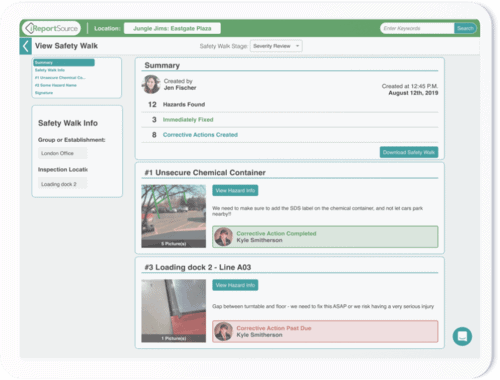Click View Hazard Info for Loading dock 2

[235, 285]
